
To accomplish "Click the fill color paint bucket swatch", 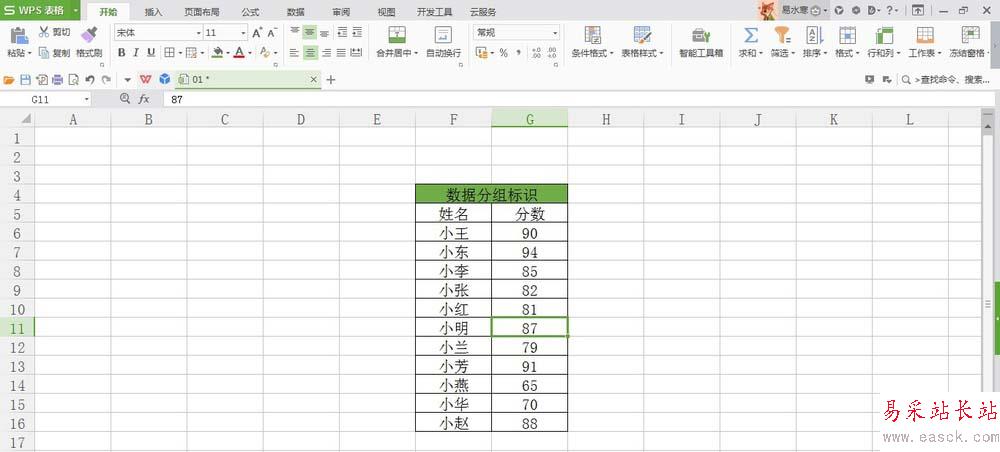I will coord(218,53).
